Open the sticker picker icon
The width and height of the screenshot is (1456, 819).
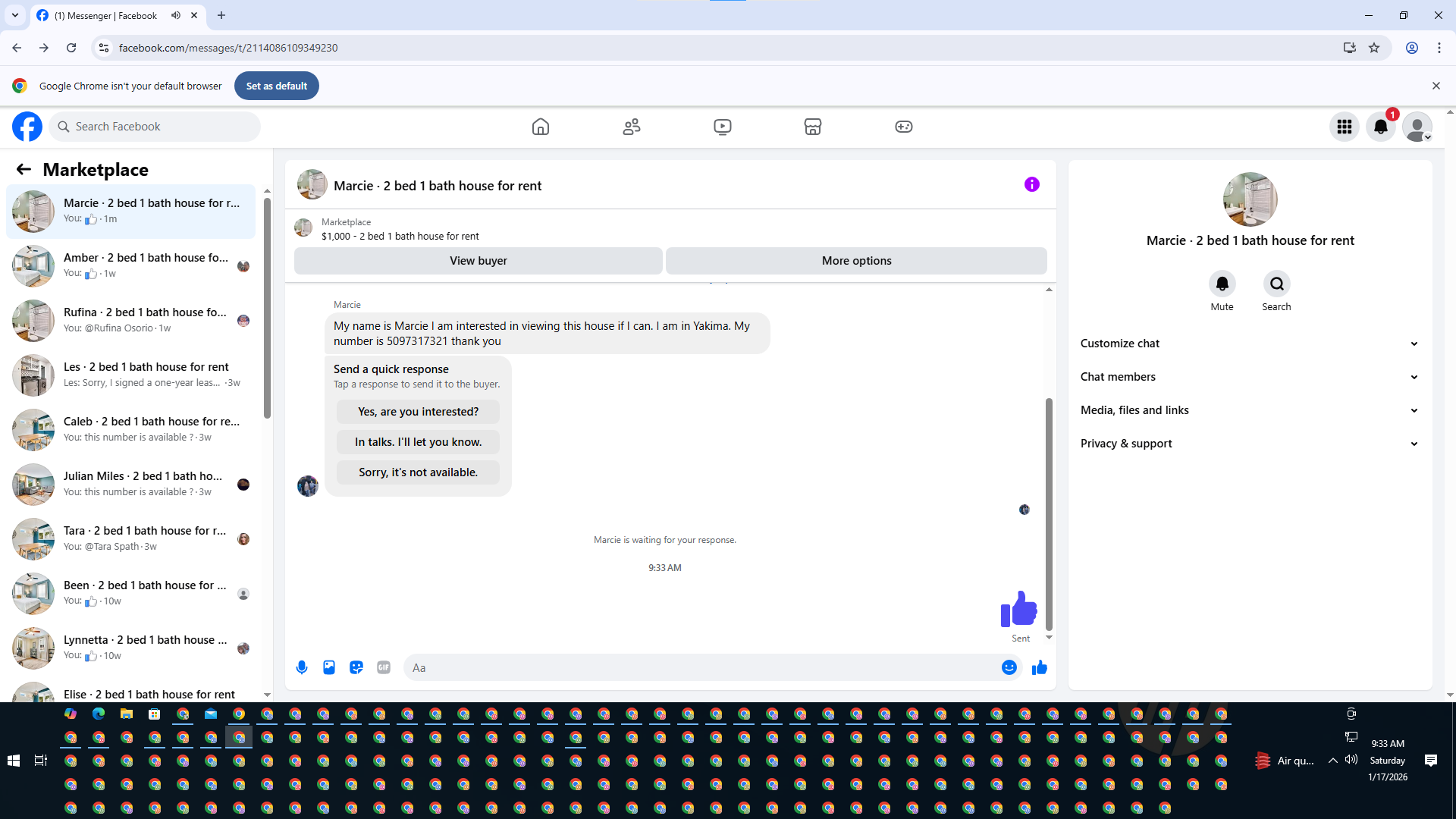click(356, 667)
